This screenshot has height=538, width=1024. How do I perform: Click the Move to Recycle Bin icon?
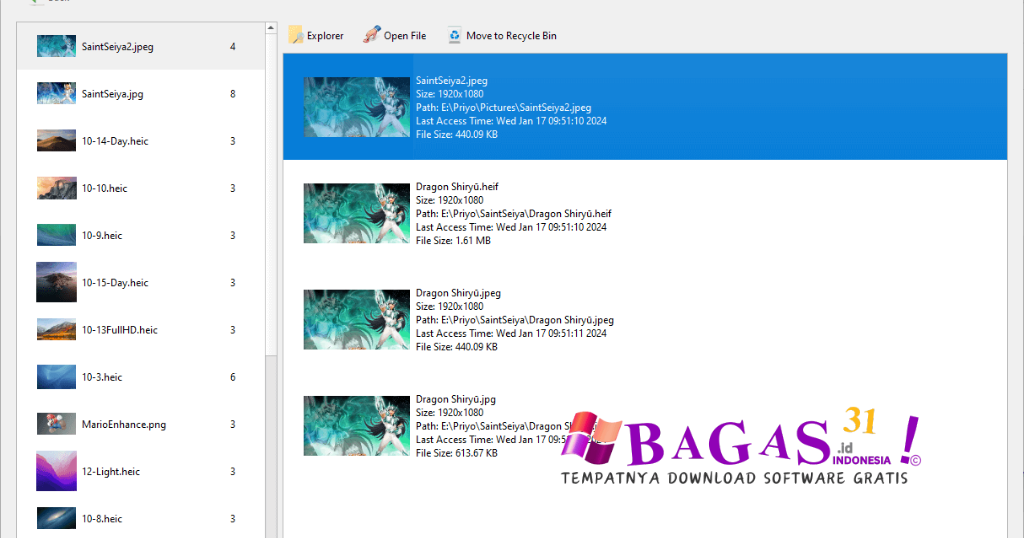(x=455, y=35)
